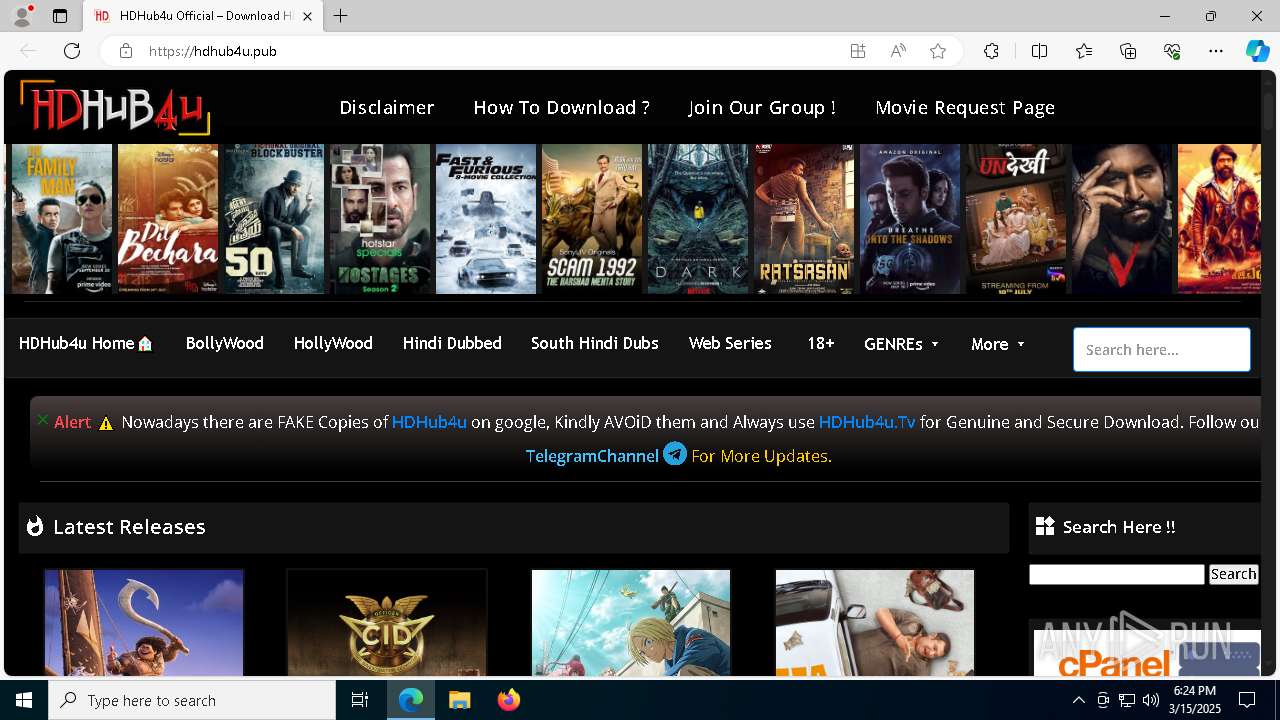Open the volume speaker tray icon
The height and width of the screenshot is (720, 1280).
tap(1150, 700)
